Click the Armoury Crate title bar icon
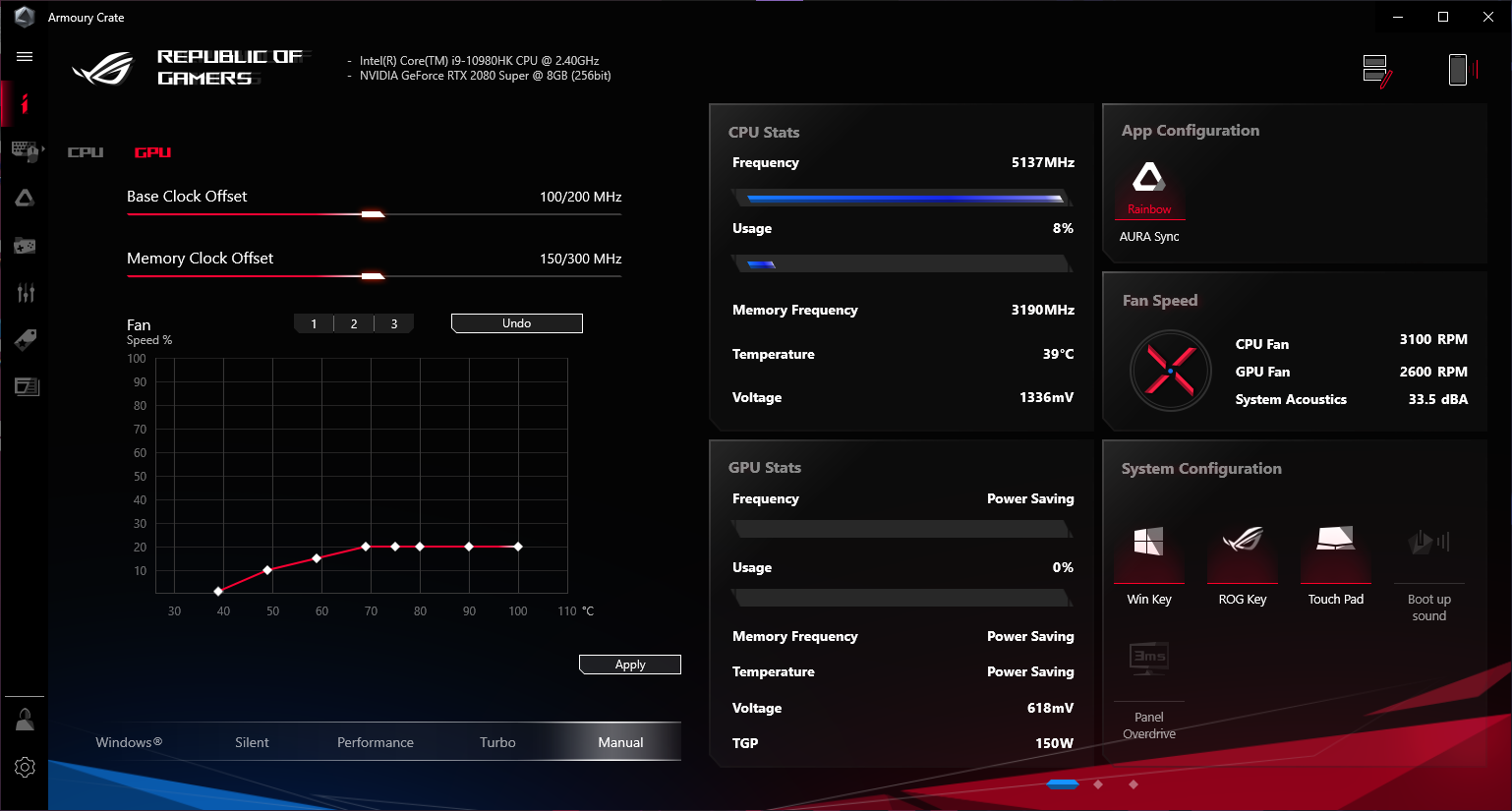This screenshot has height=811, width=1512. point(25,17)
